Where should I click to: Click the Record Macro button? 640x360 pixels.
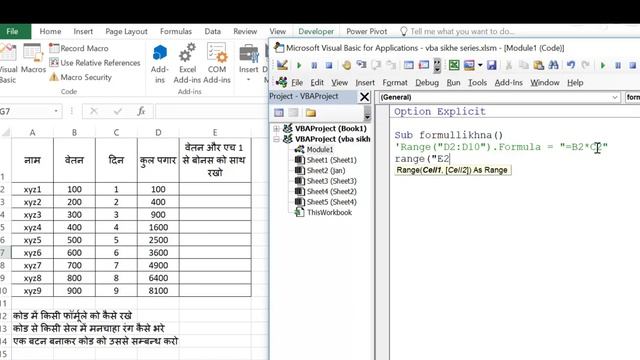pos(79,48)
